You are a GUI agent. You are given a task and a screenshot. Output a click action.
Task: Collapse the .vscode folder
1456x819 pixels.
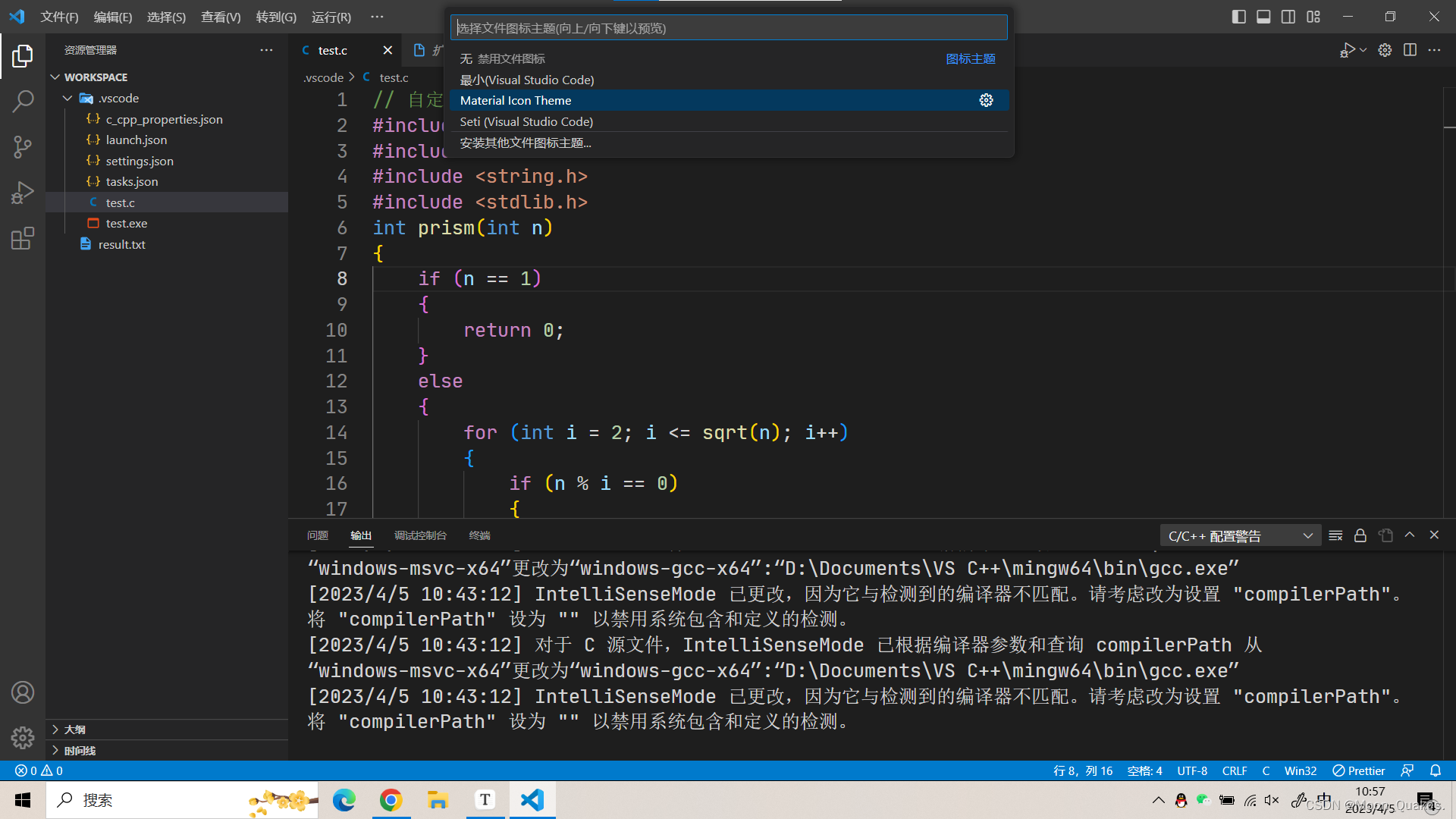click(67, 98)
